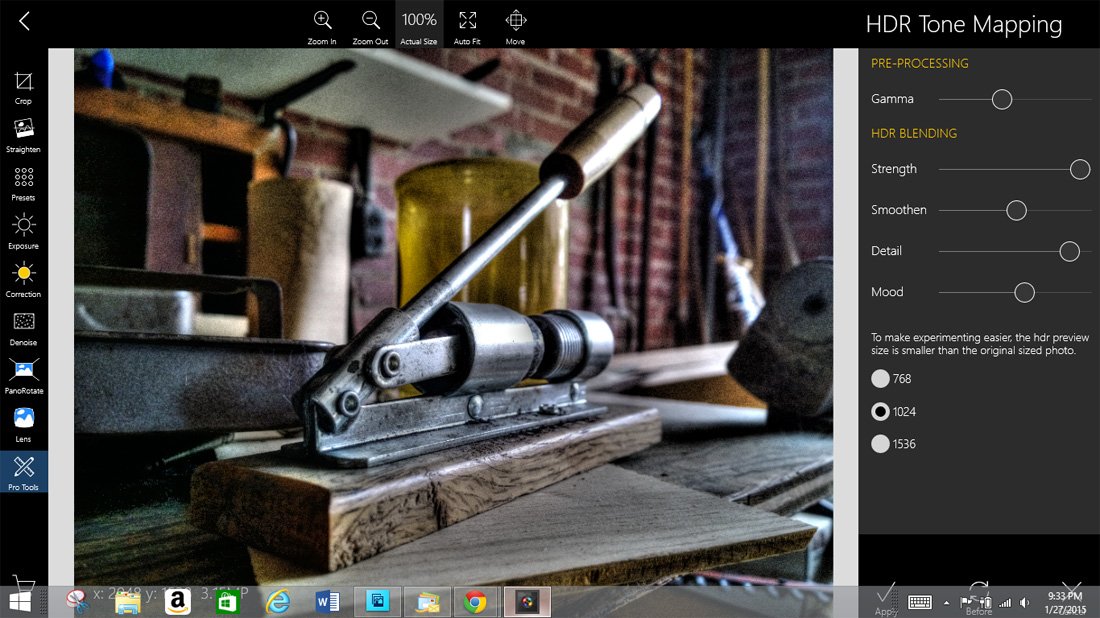Open Microsoft Word from taskbar
The width and height of the screenshot is (1100, 618).
(327, 602)
